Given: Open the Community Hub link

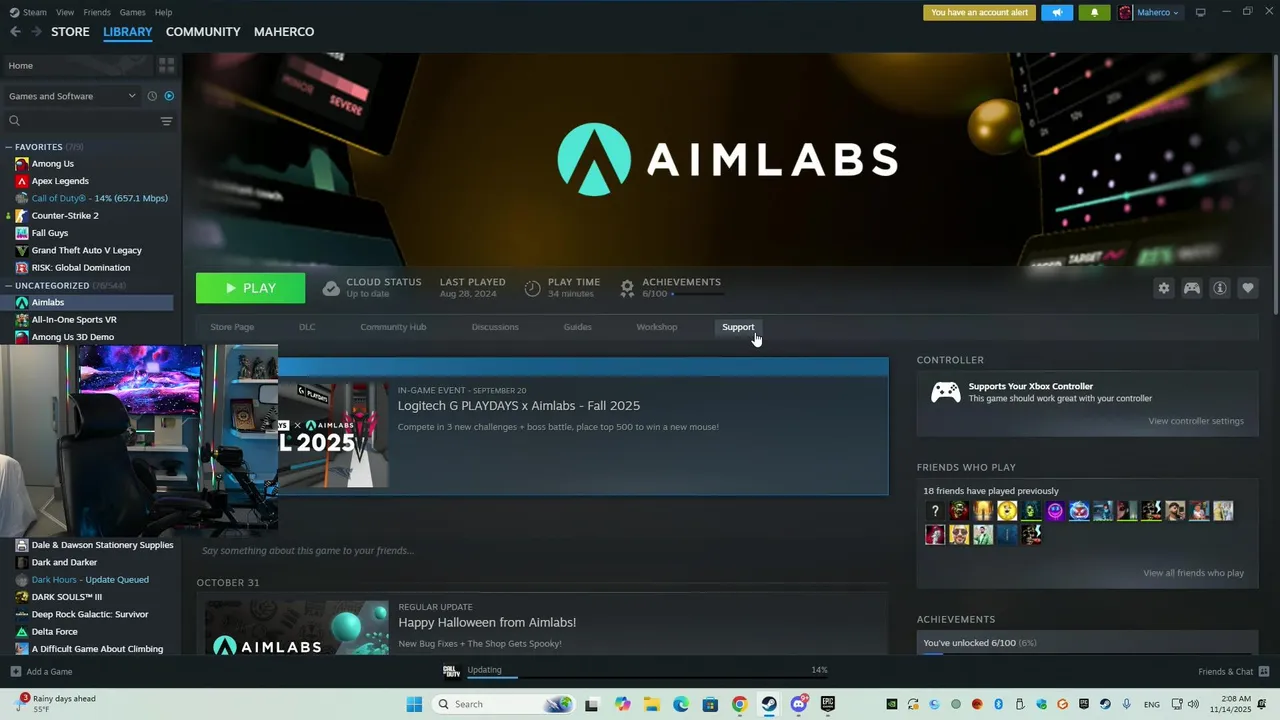Looking at the screenshot, I should [x=393, y=327].
